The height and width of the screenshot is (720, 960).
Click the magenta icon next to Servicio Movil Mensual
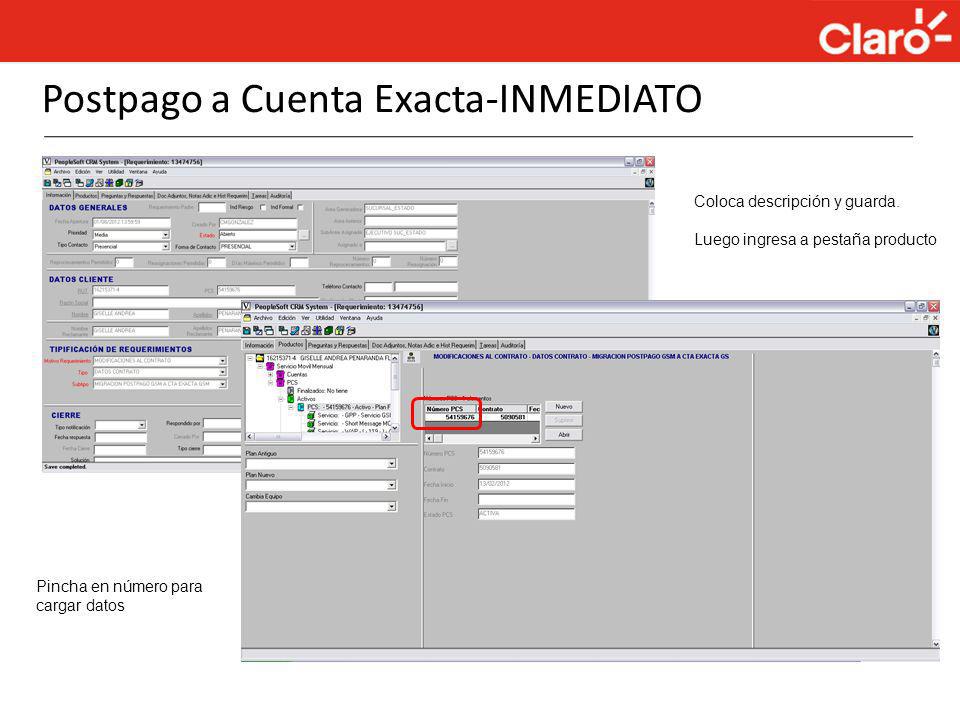coord(270,366)
